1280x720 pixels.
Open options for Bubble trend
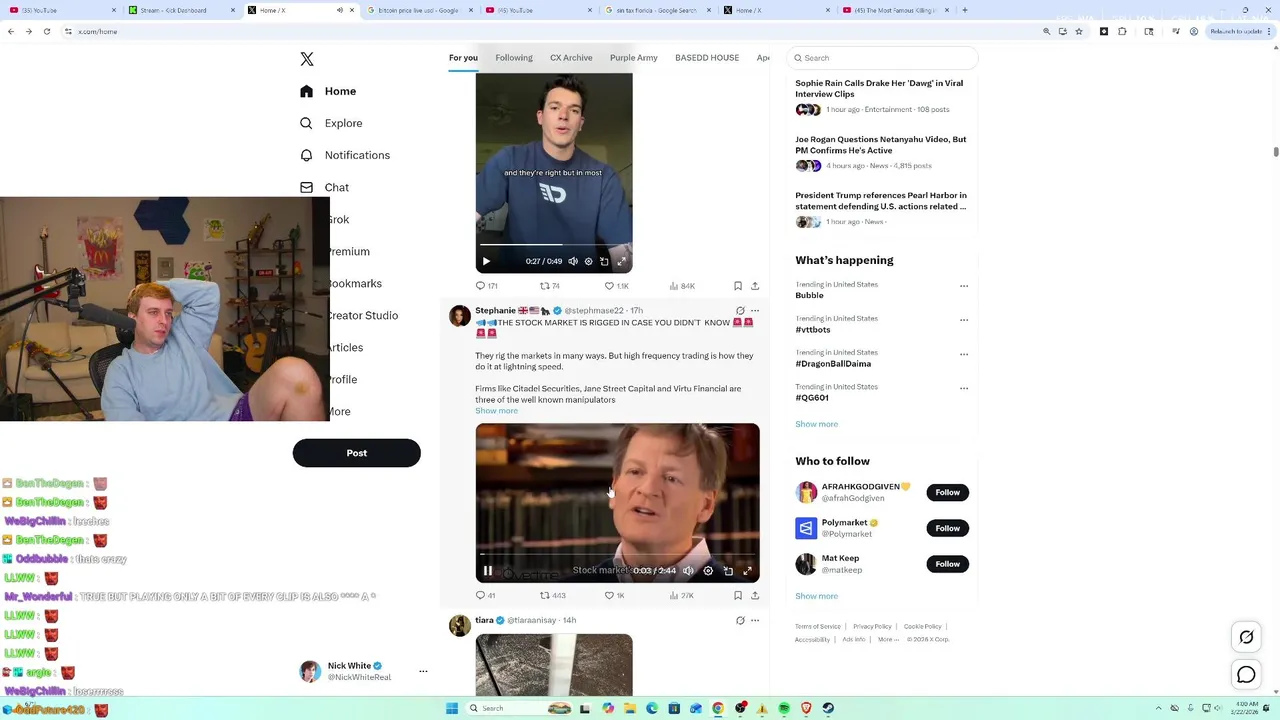[x=964, y=286]
